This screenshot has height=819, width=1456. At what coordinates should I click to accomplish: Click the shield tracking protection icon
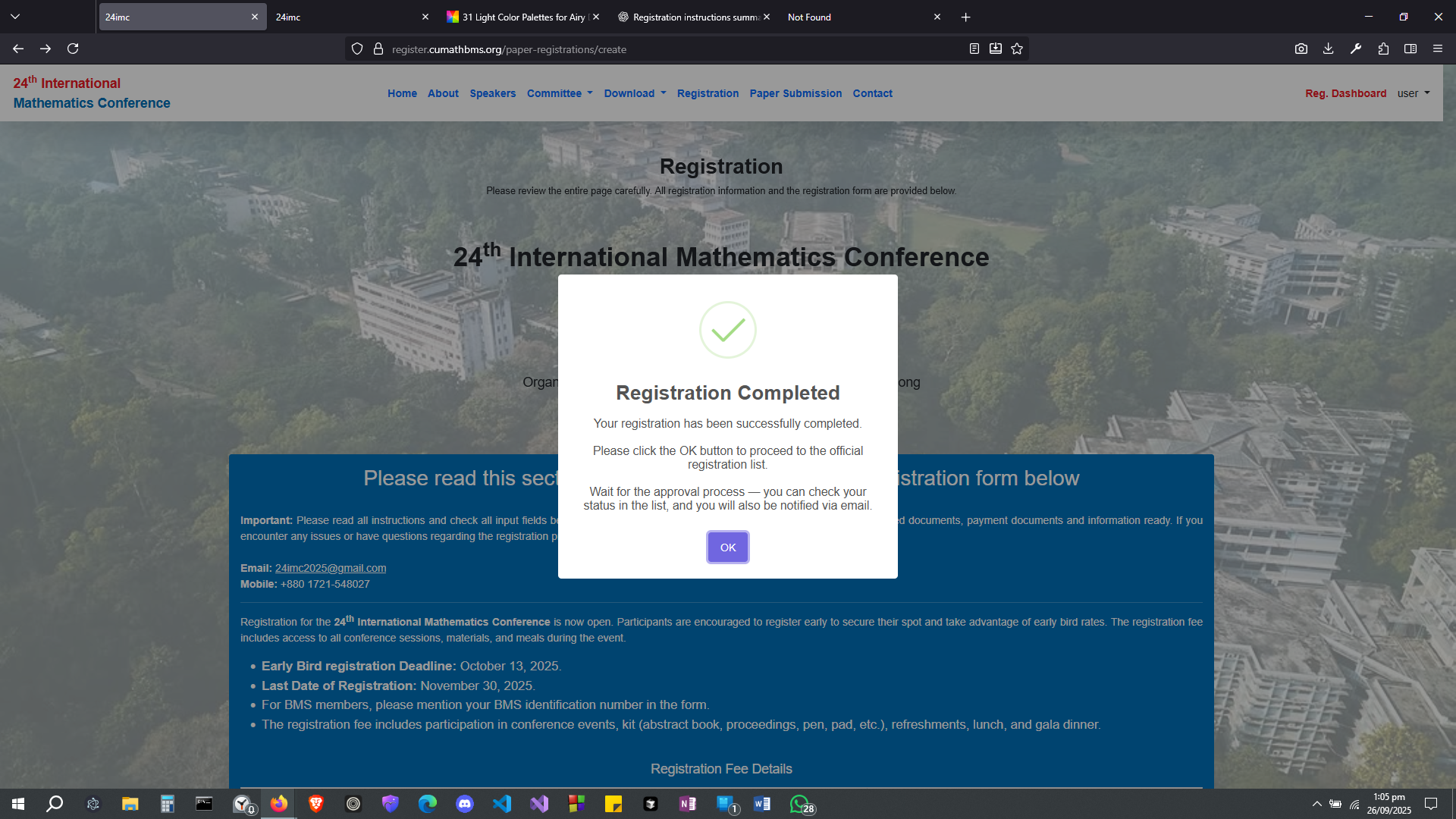pos(357,49)
